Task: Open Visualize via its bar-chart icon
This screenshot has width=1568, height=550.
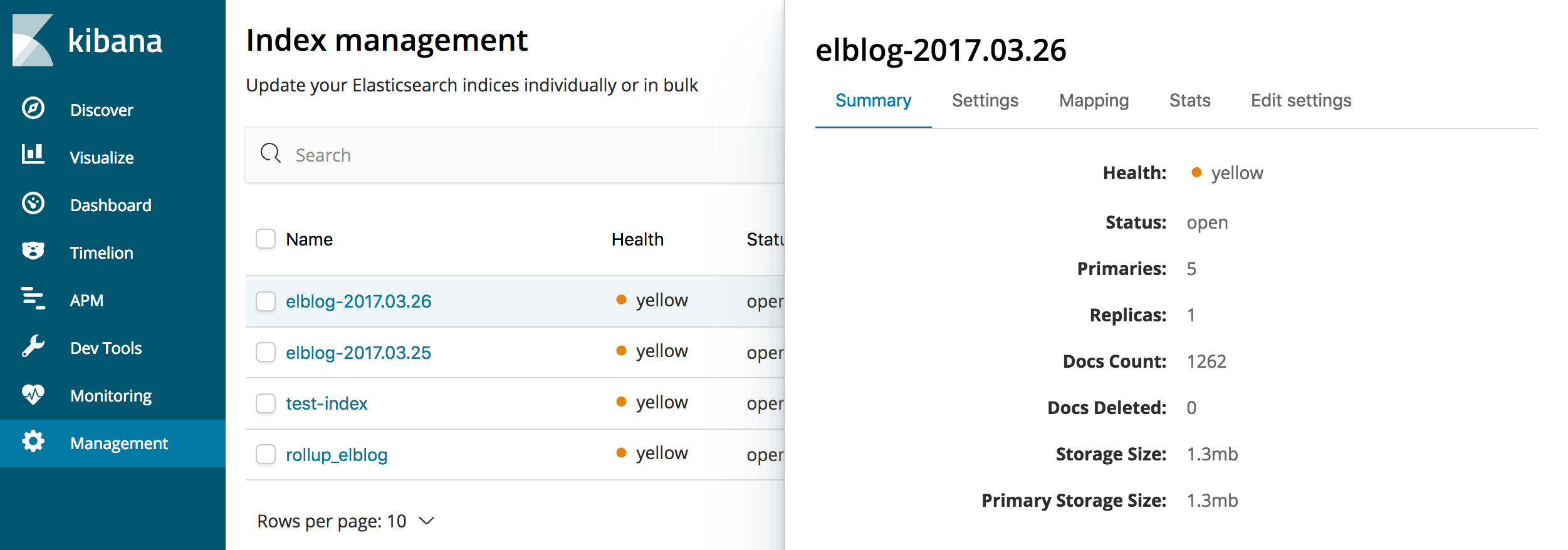Action: (x=33, y=154)
